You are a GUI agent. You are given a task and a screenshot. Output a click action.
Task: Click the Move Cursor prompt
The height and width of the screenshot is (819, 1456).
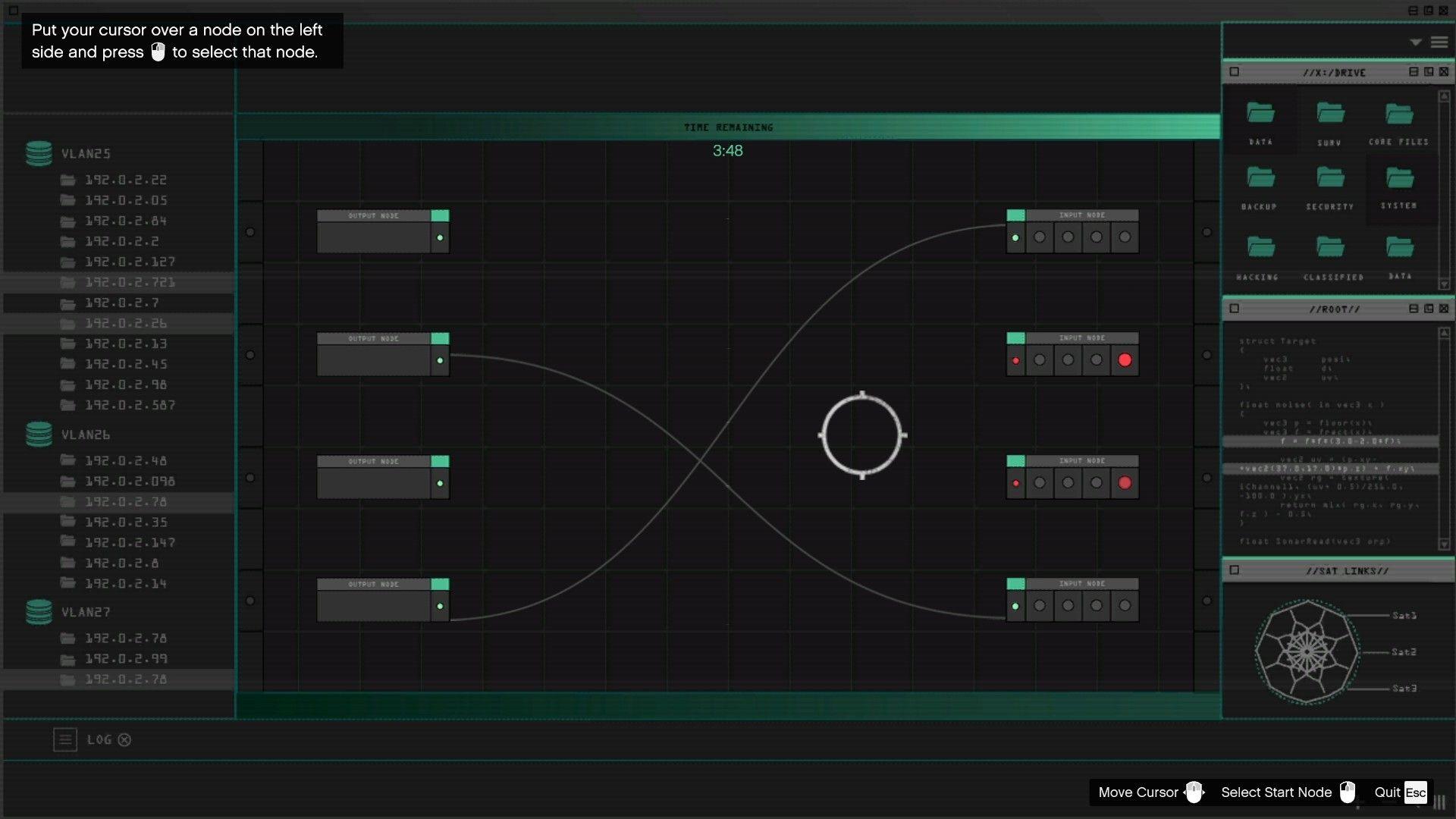[x=1151, y=792]
